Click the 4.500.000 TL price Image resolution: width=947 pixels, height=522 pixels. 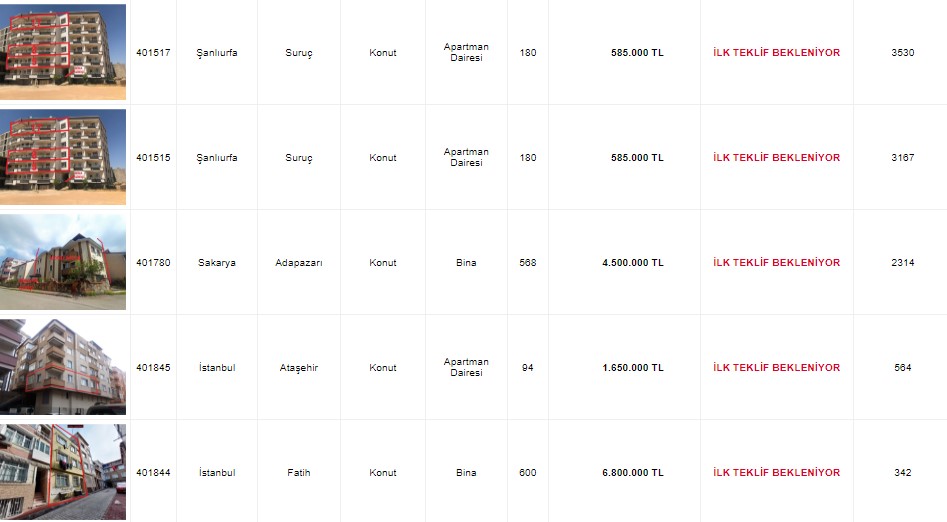click(x=632, y=263)
